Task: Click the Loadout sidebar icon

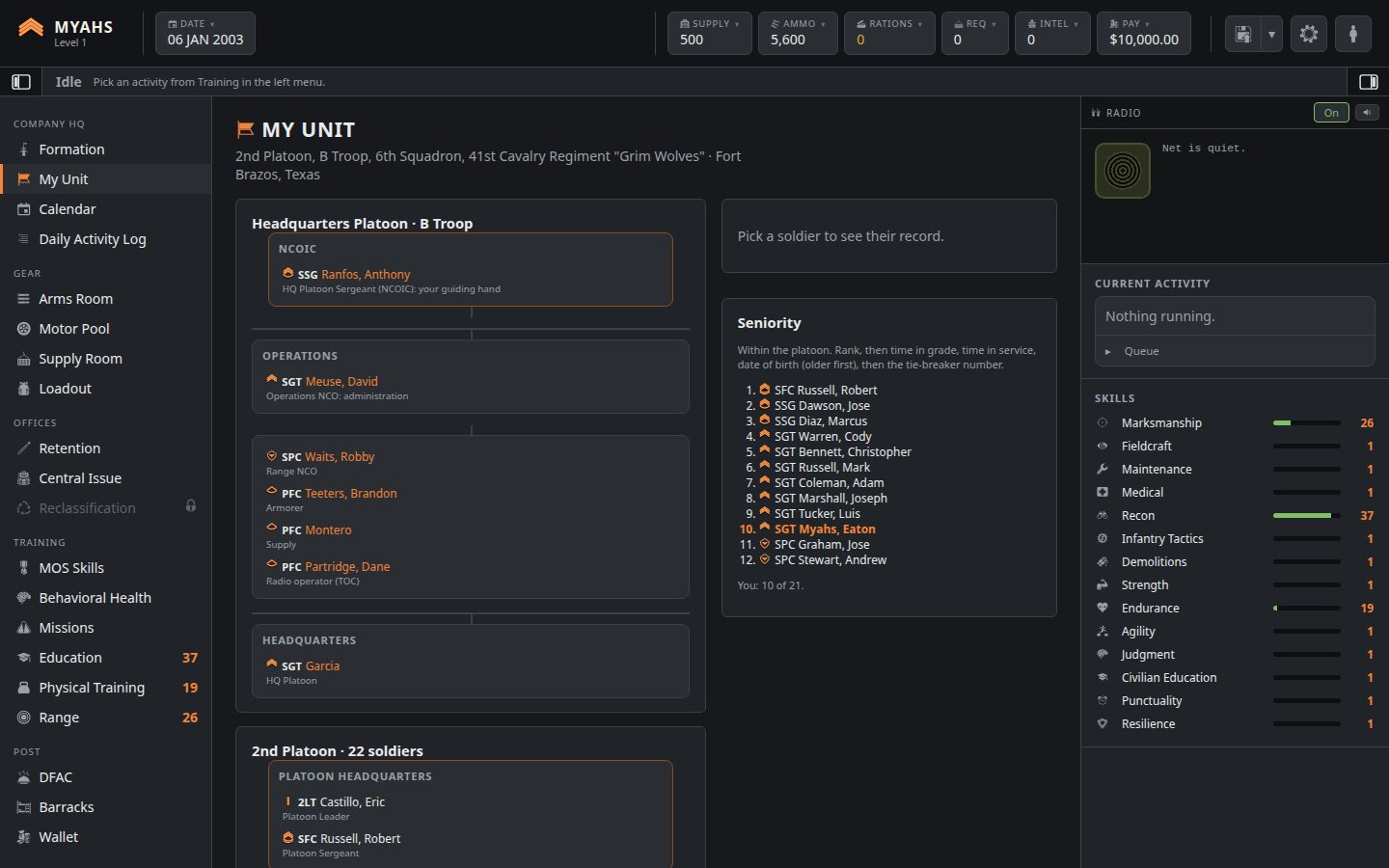Action: [x=24, y=389]
